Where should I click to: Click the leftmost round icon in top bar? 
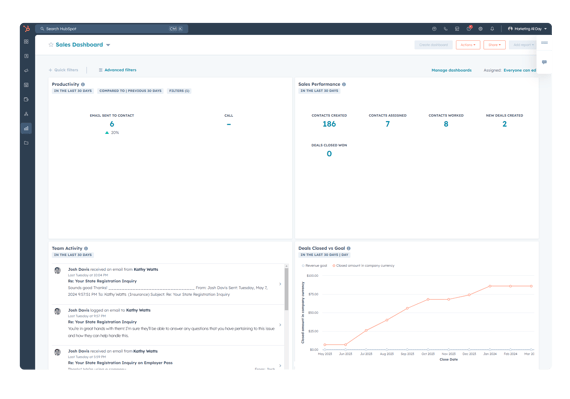[x=434, y=29]
